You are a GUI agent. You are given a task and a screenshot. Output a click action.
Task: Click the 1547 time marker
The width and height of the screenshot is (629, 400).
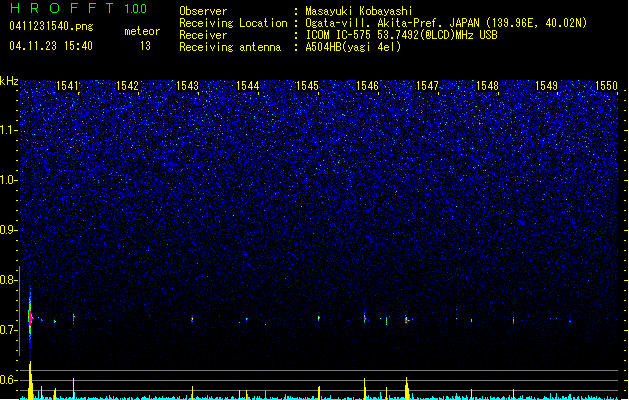(427, 86)
